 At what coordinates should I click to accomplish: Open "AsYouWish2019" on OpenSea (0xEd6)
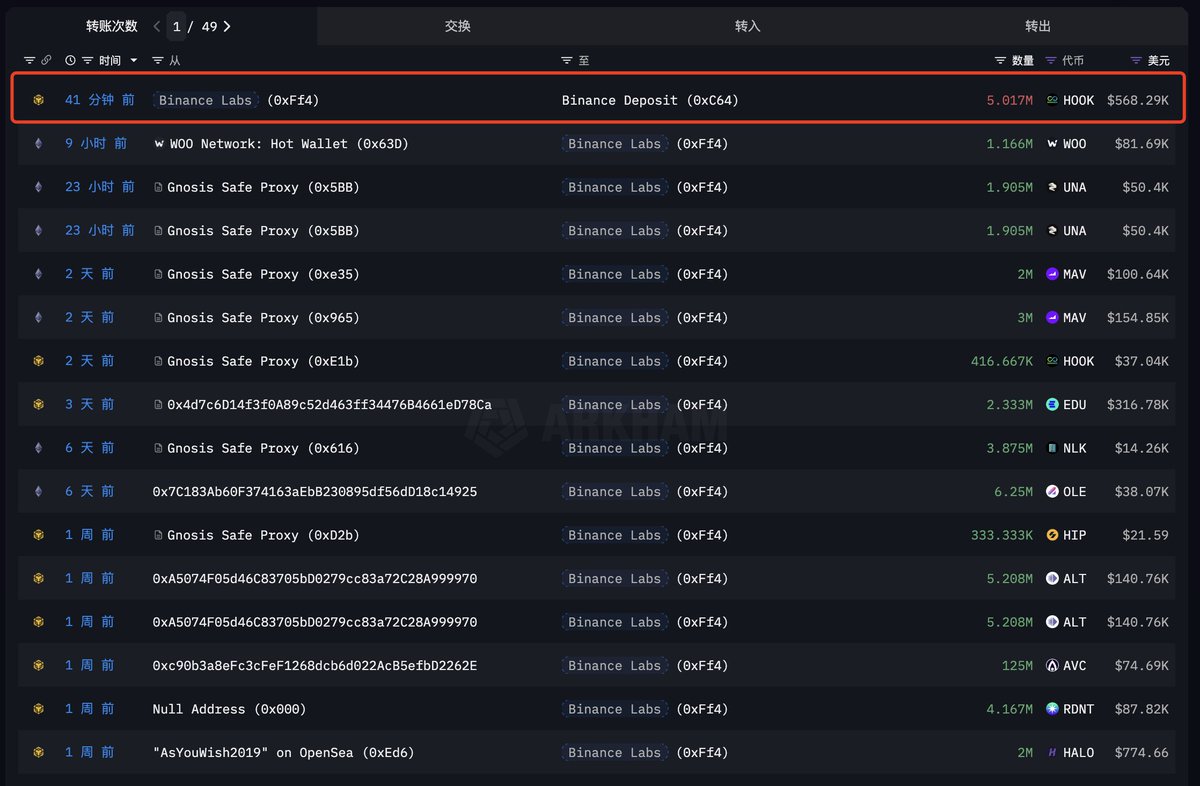[283, 752]
